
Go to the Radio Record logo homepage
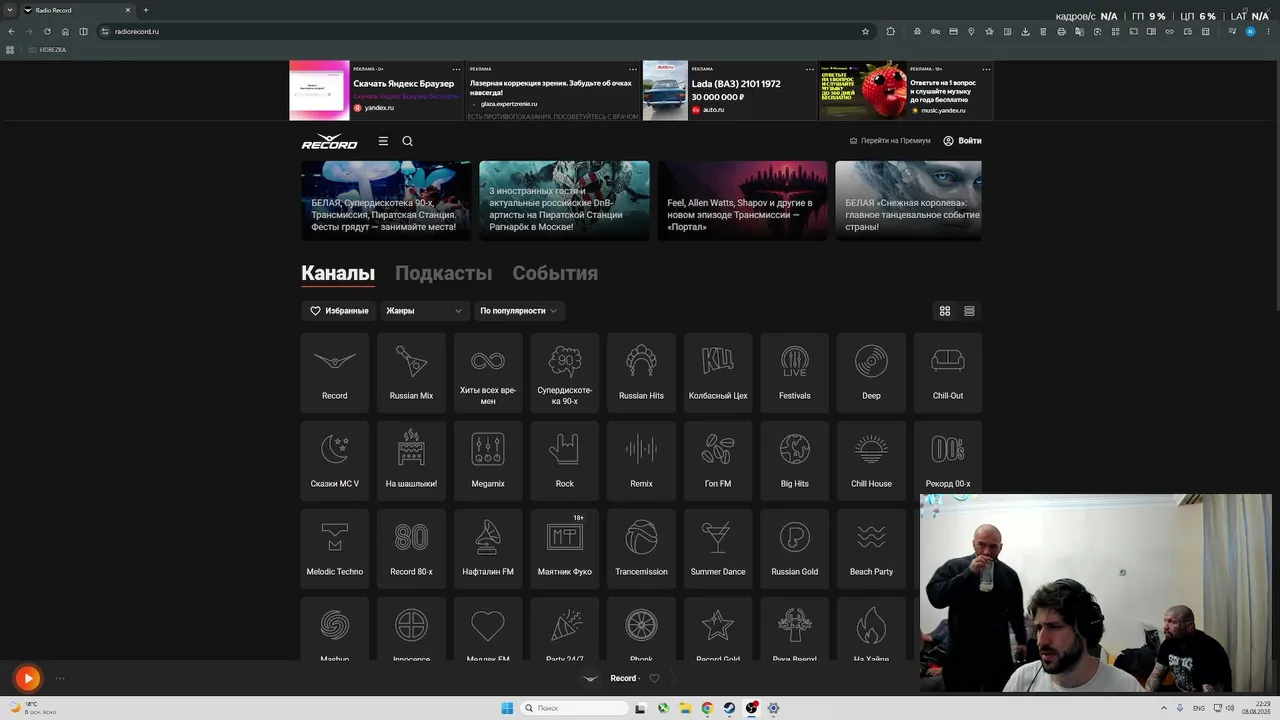pos(329,141)
